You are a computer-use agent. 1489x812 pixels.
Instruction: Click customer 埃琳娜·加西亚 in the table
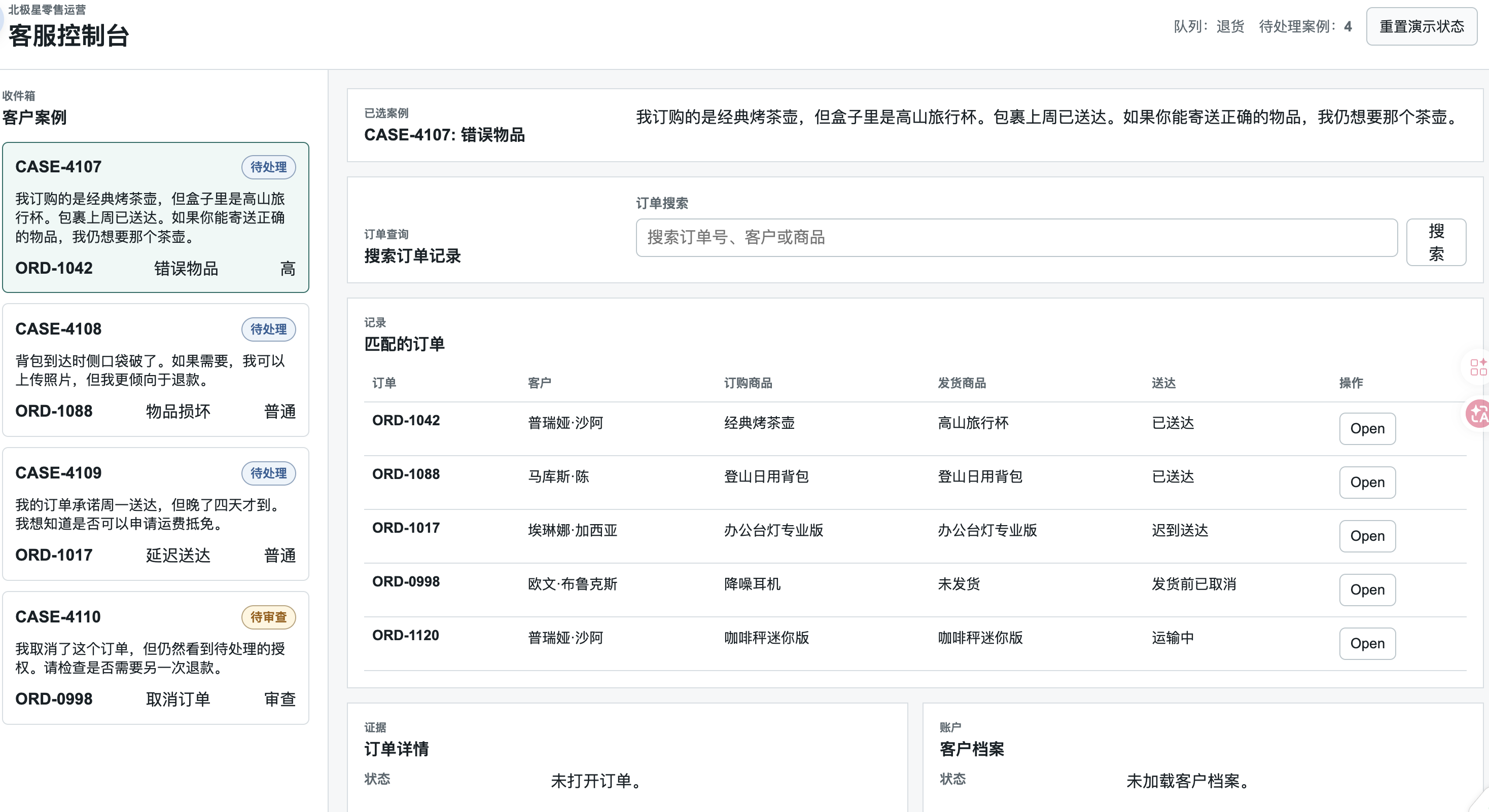[572, 530]
